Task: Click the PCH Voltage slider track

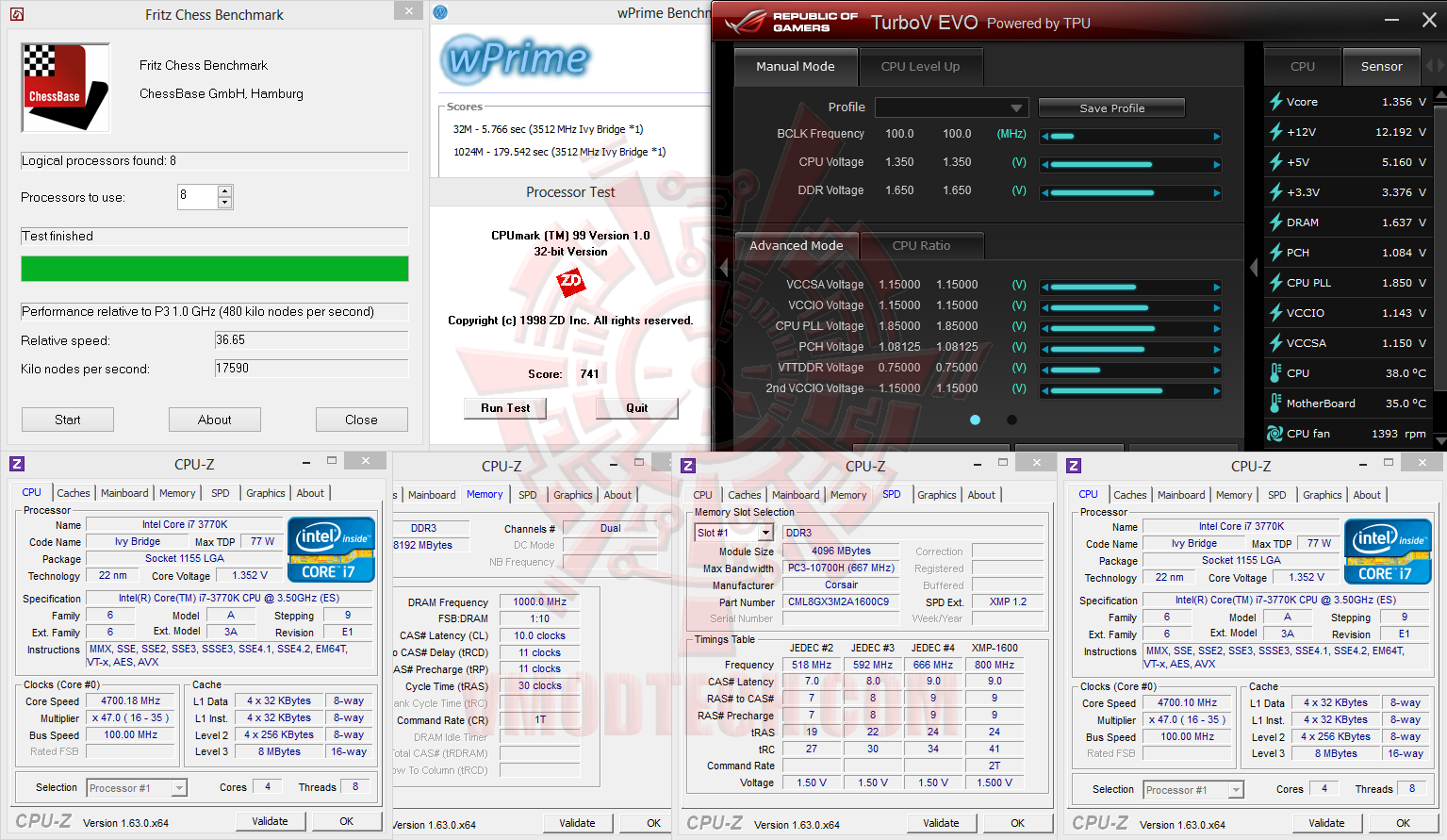Action: [1131, 350]
